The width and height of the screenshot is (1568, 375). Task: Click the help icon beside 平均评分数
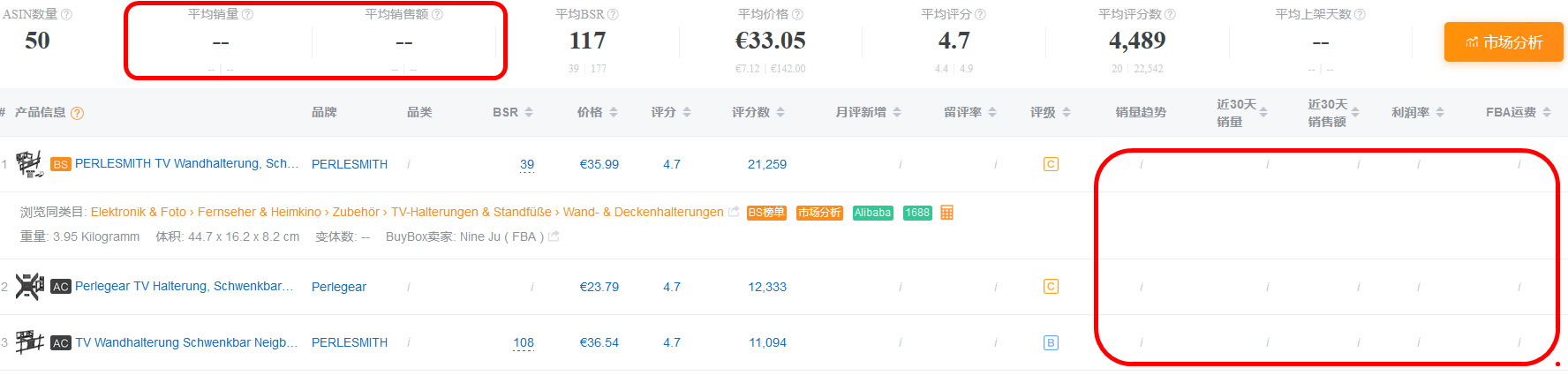click(x=1170, y=15)
